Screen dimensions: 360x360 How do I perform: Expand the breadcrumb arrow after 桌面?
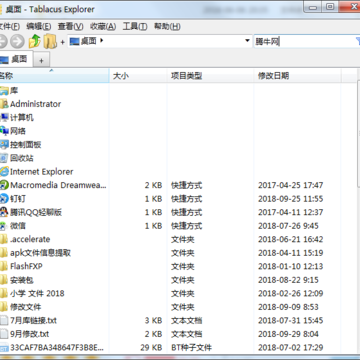tap(102, 41)
